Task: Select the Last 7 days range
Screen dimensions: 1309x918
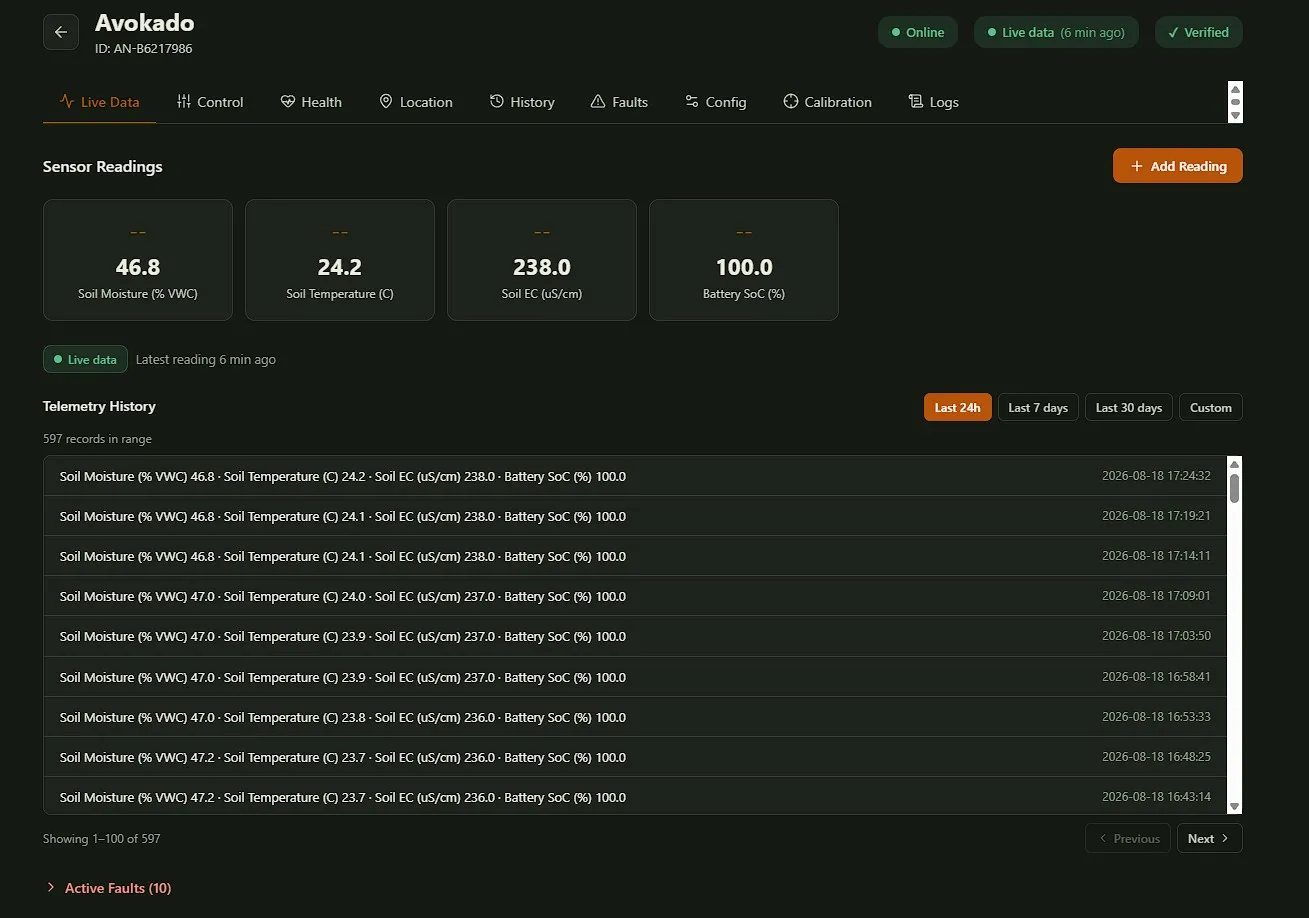Action: pyautogui.click(x=1038, y=407)
